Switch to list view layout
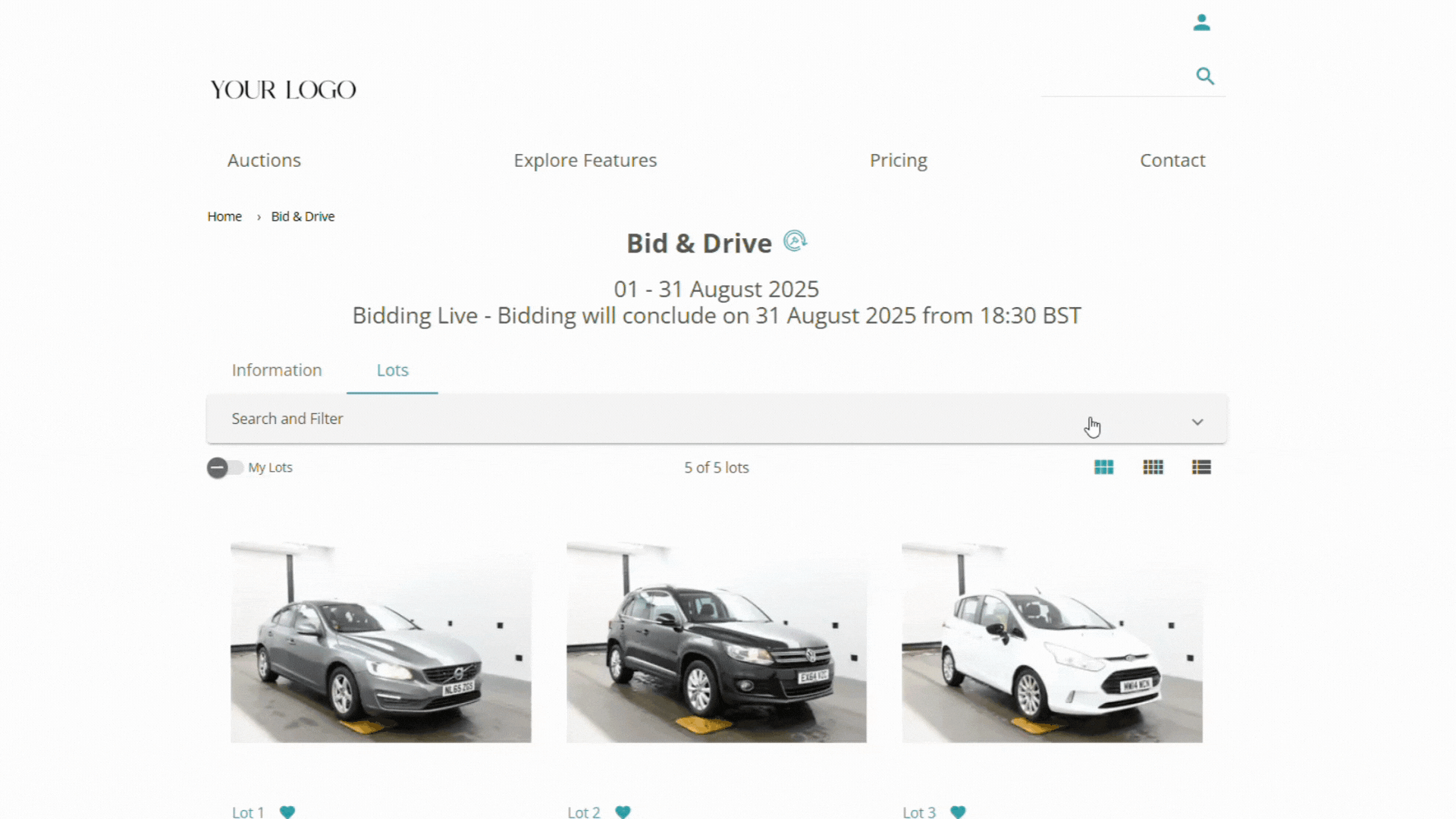Screen dimensions: 1456x819 [1201, 467]
